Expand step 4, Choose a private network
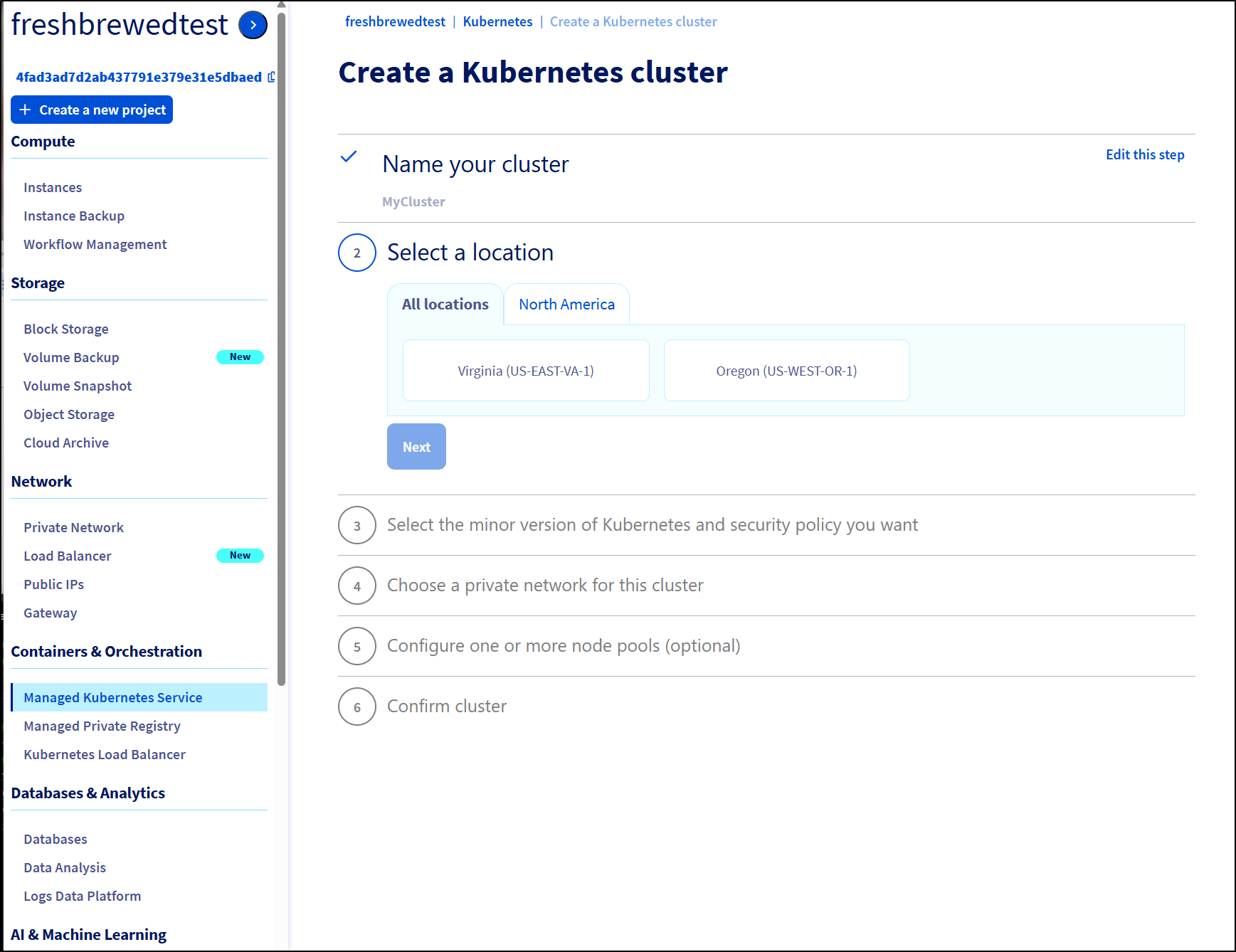The width and height of the screenshot is (1236, 952). click(544, 586)
